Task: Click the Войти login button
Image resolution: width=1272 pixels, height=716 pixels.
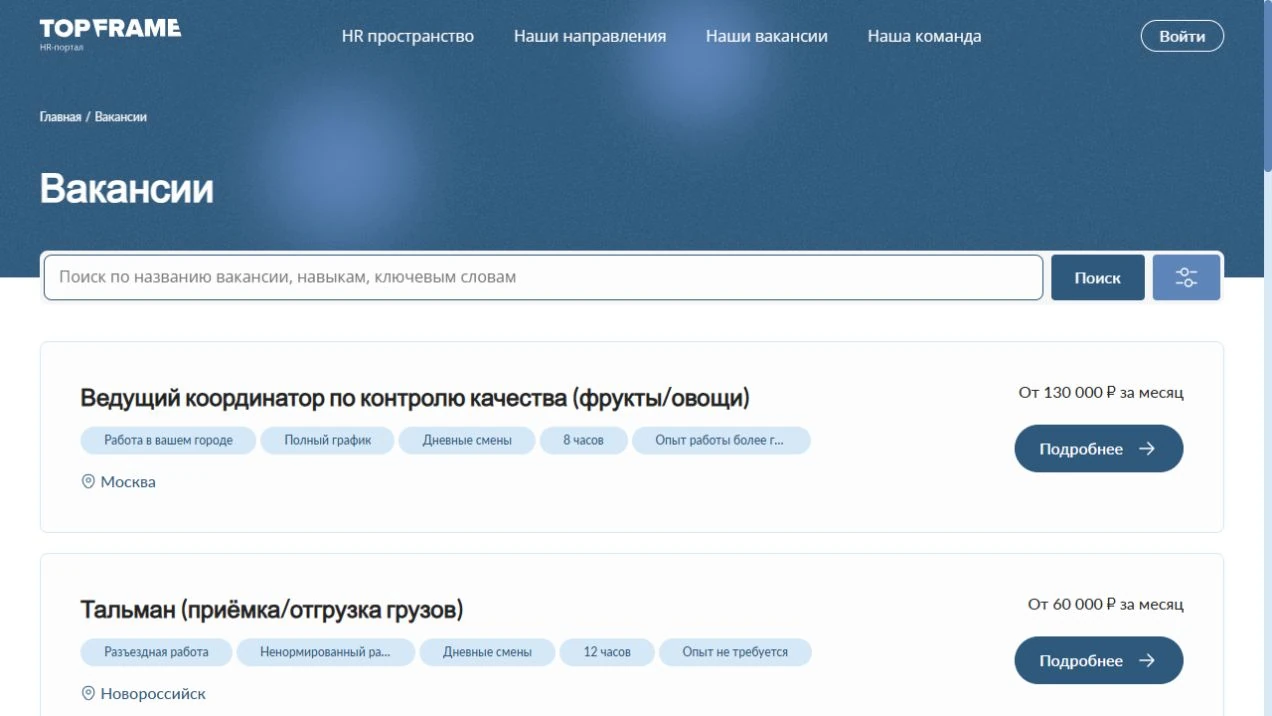Action: click(x=1182, y=36)
